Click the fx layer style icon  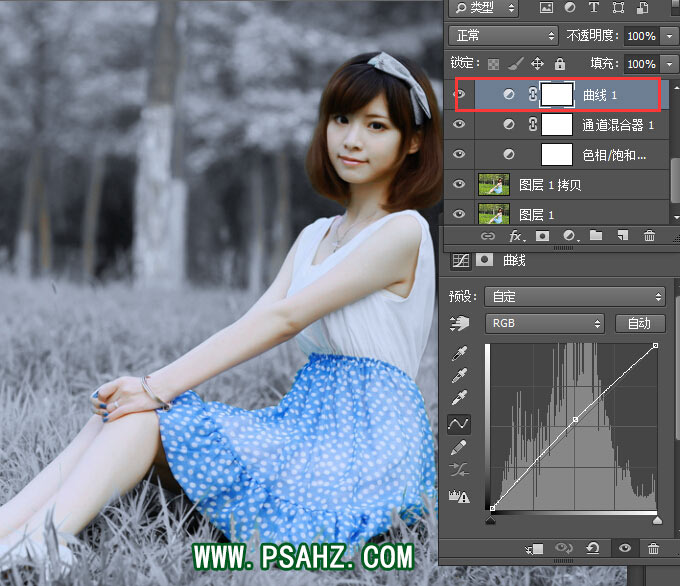click(x=516, y=236)
